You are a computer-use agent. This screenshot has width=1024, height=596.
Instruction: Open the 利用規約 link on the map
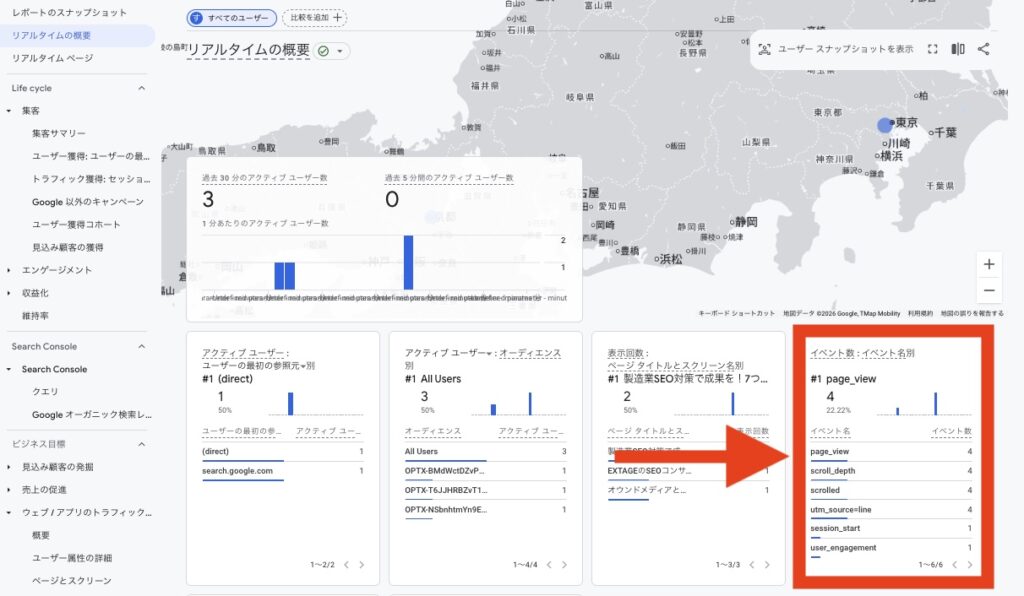[x=919, y=313]
